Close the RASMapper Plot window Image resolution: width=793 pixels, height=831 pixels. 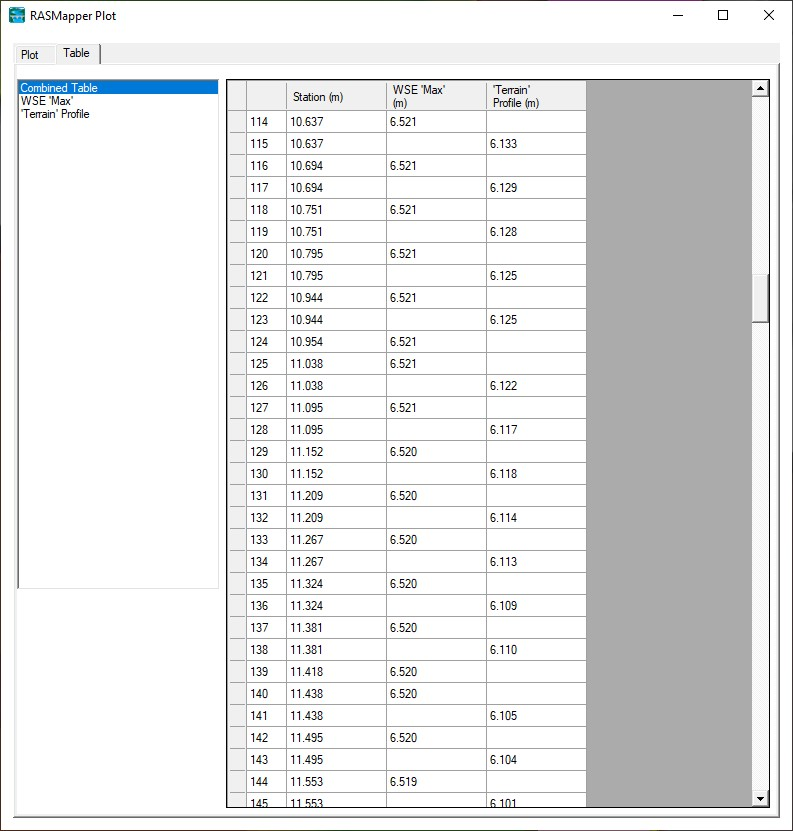769,15
